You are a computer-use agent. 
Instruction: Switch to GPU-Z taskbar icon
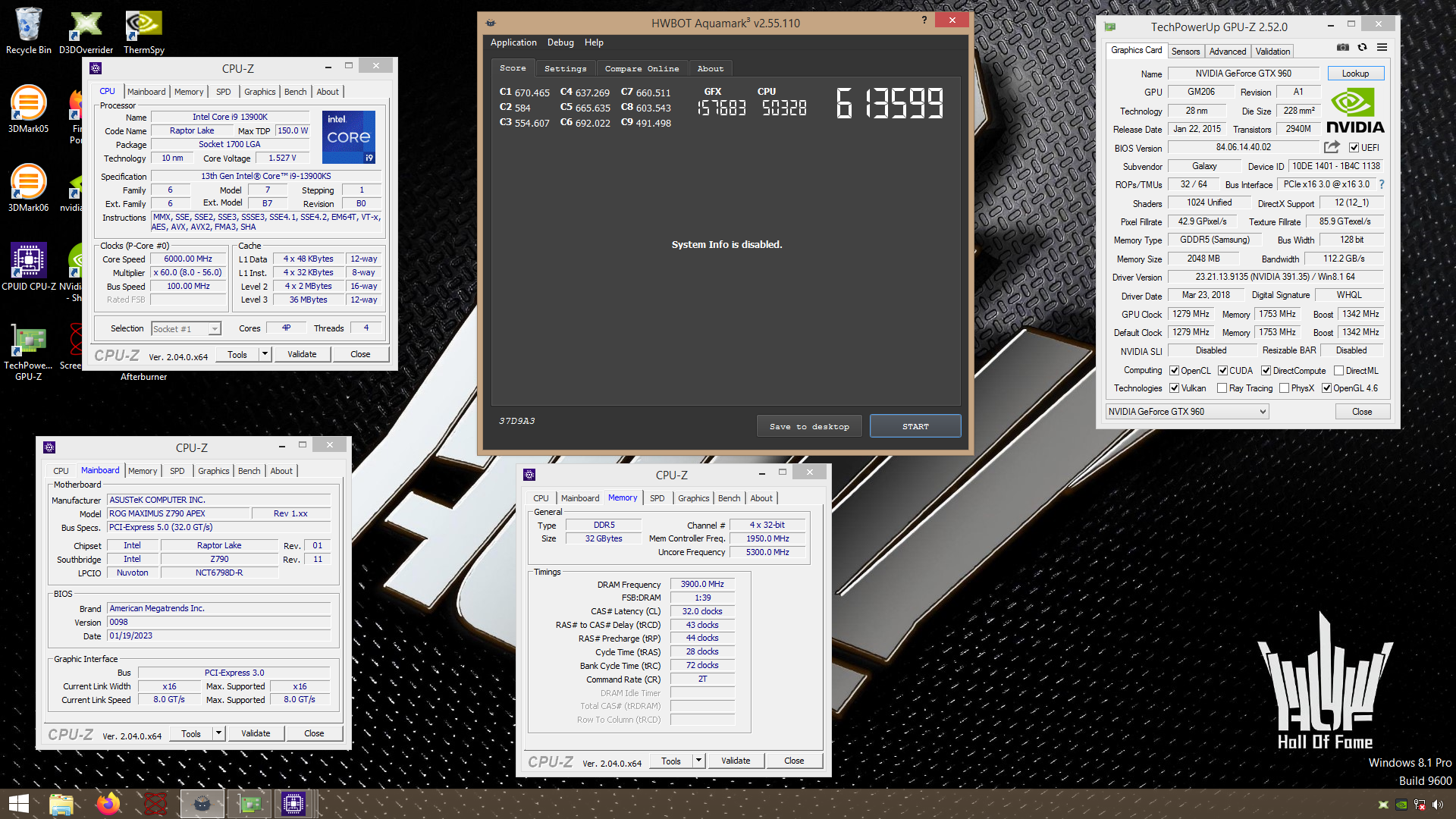click(x=249, y=804)
